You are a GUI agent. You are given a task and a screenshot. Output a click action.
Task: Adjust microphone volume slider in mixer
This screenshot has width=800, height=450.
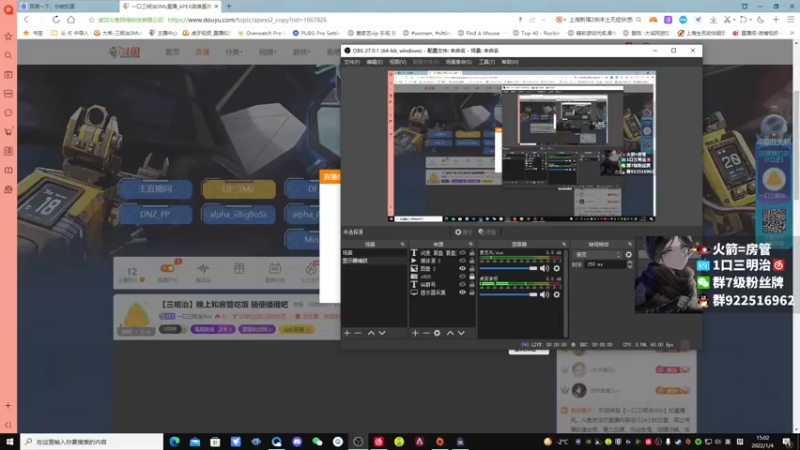coord(508,268)
